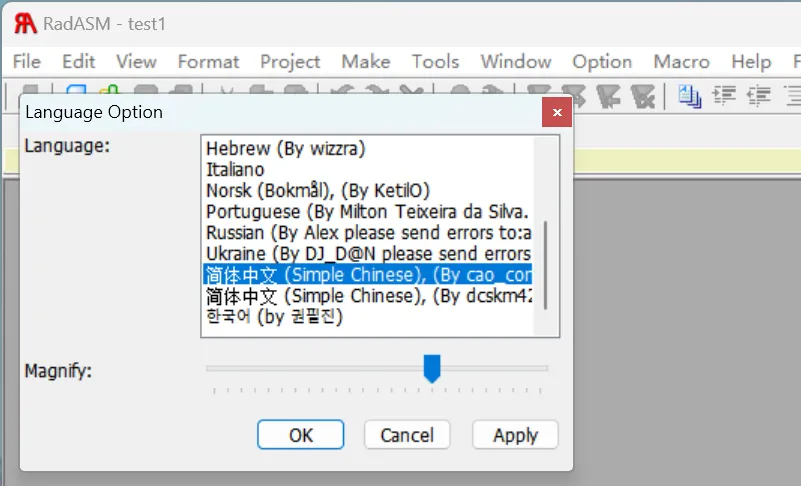The width and height of the screenshot is (801, 486).
Task: Select Korean 한국어 language entry
Action: [367, 316]
